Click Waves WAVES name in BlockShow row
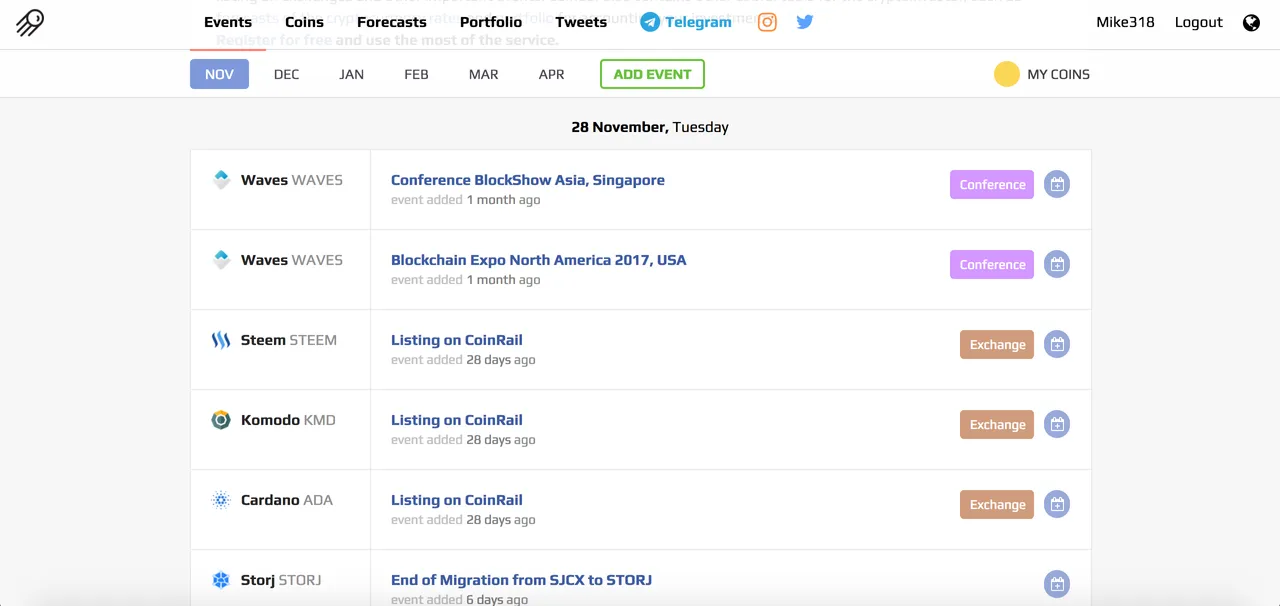 [x=291, y=180]
